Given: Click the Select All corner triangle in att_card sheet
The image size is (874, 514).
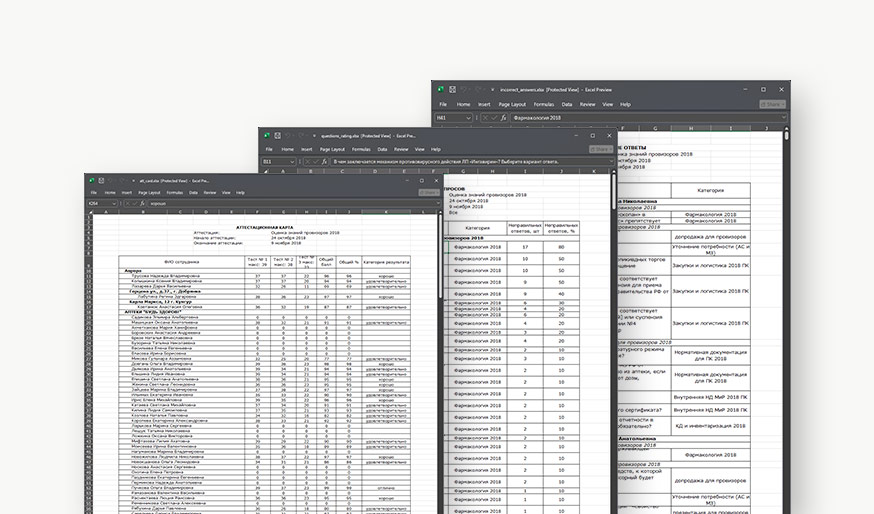Looking at the screenshot, I should point(90,212).
